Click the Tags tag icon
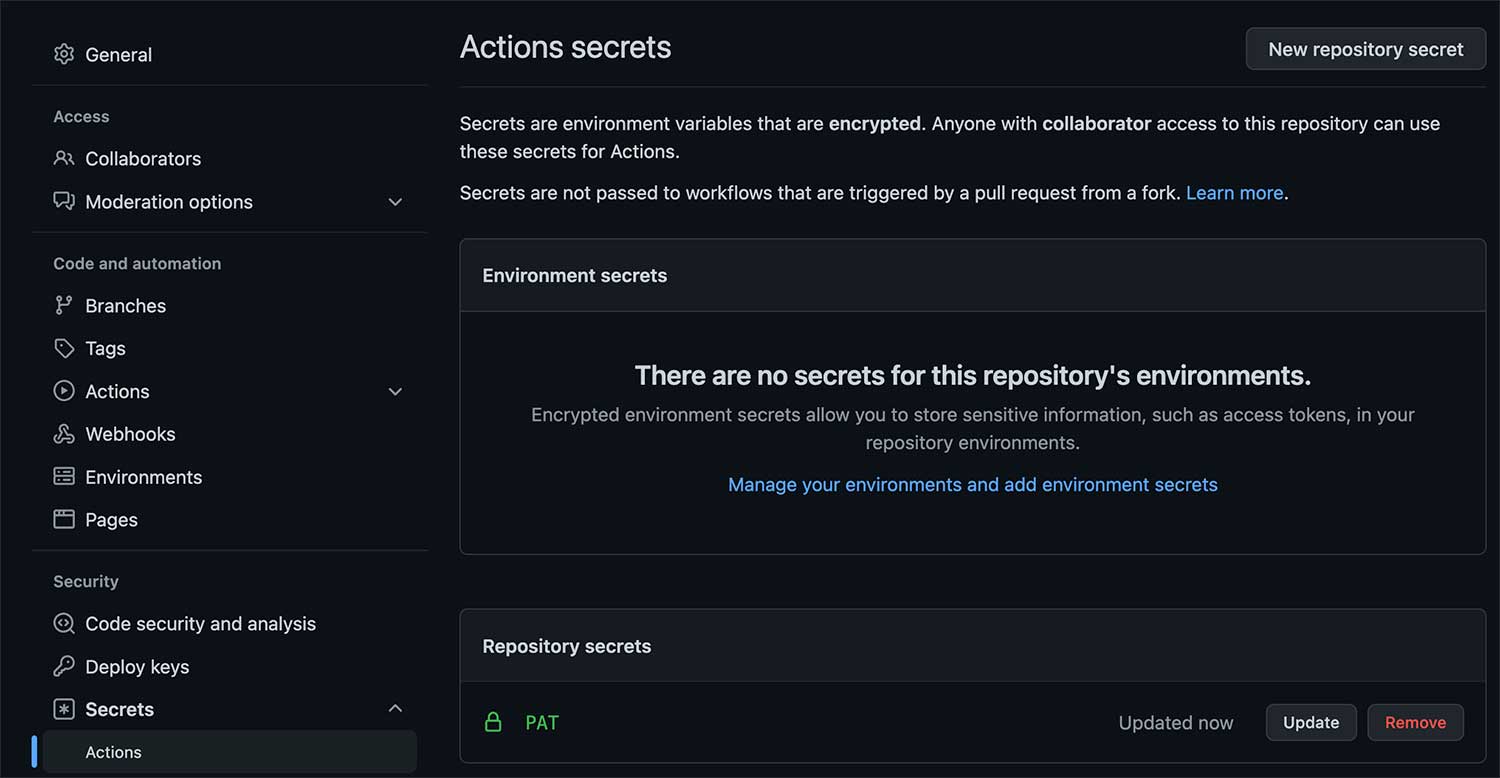This screenshot has height=778, width=1500. tap(64, 348)
